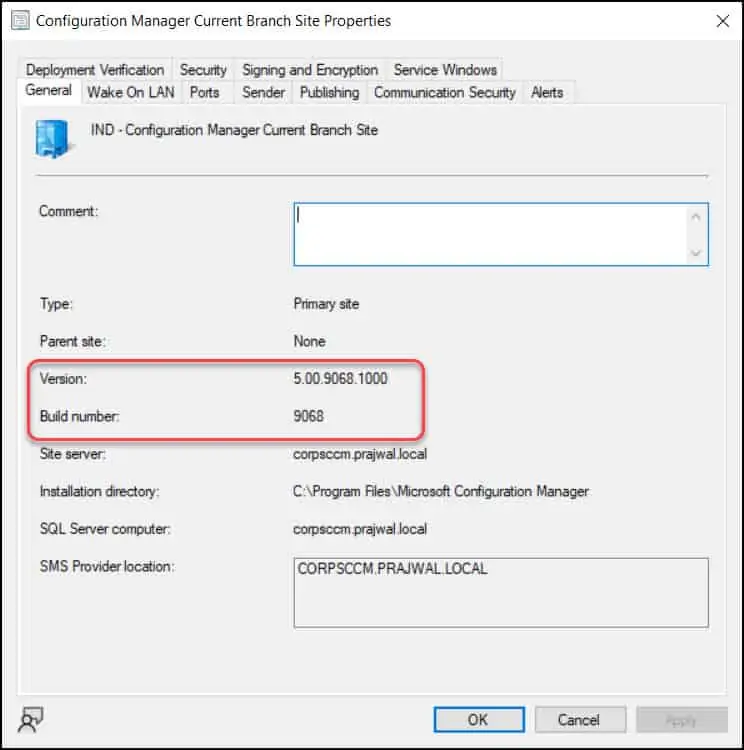Click the feedback person icon at bottom left
Screen dimensions: 744x750
tap(30, 719)
